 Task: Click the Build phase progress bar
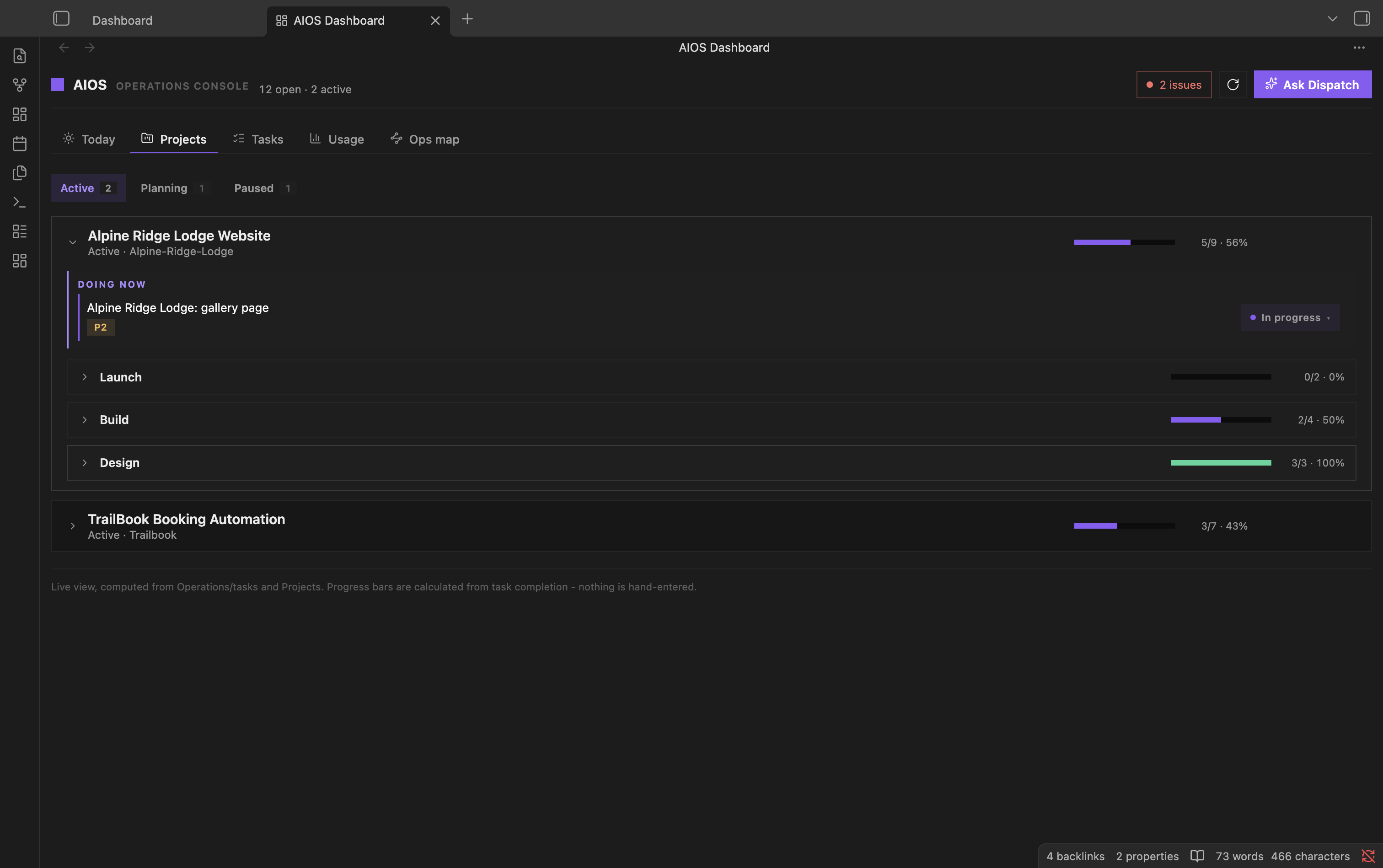click(x=1221, y=420)
